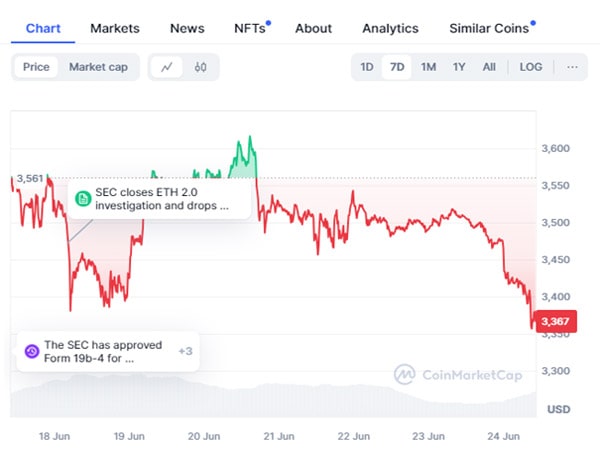Toggle chart to Price view

tap(36, 67)
